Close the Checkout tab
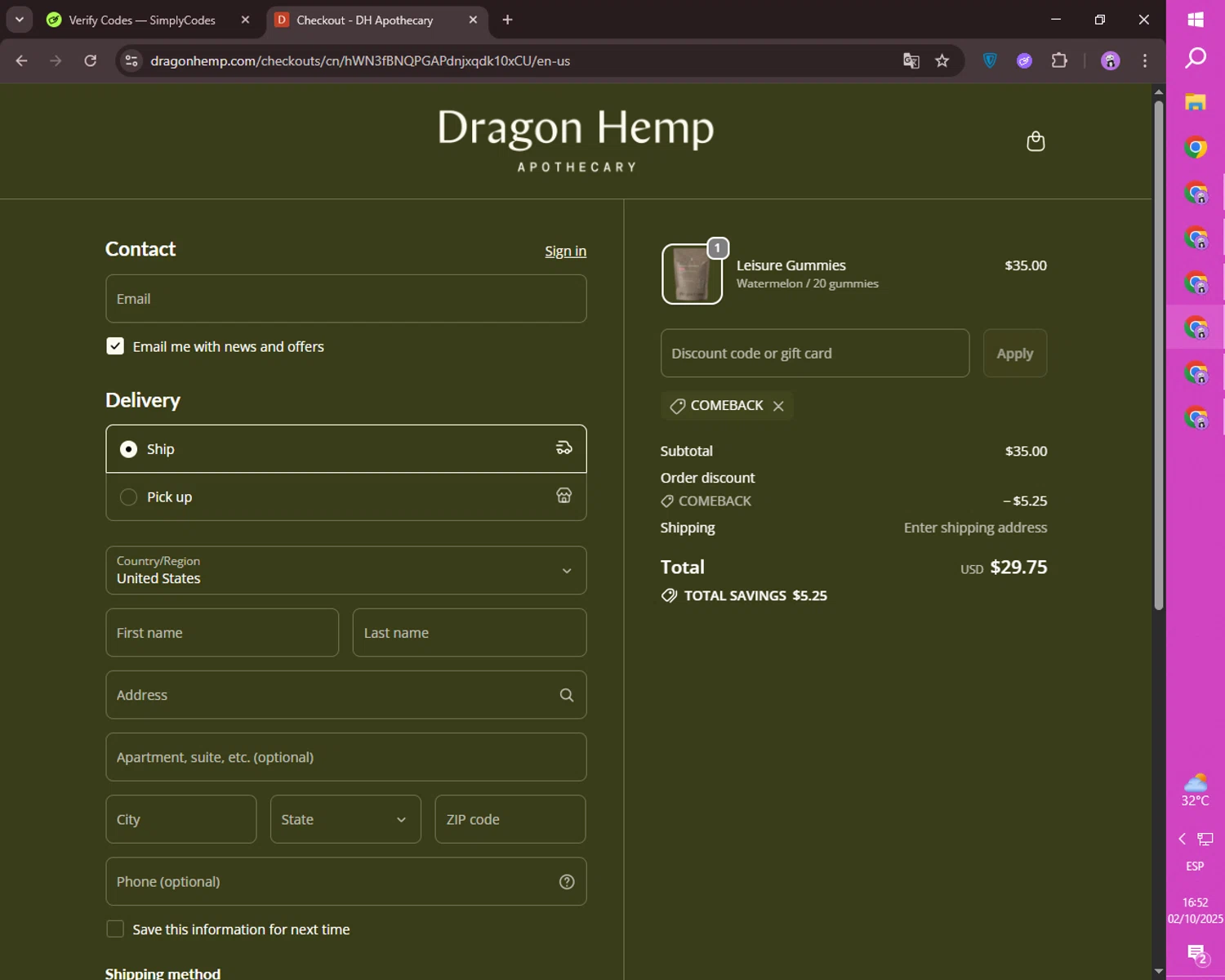 pyautogui.click(x=473, y=20)
